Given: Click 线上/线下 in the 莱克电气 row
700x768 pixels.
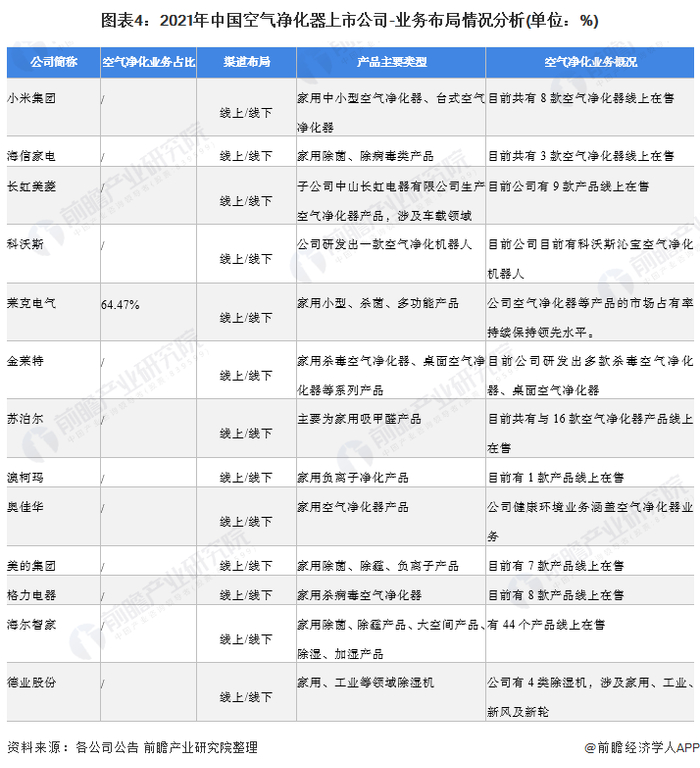Looking at the screenshot, I should (x=246, y=318).
